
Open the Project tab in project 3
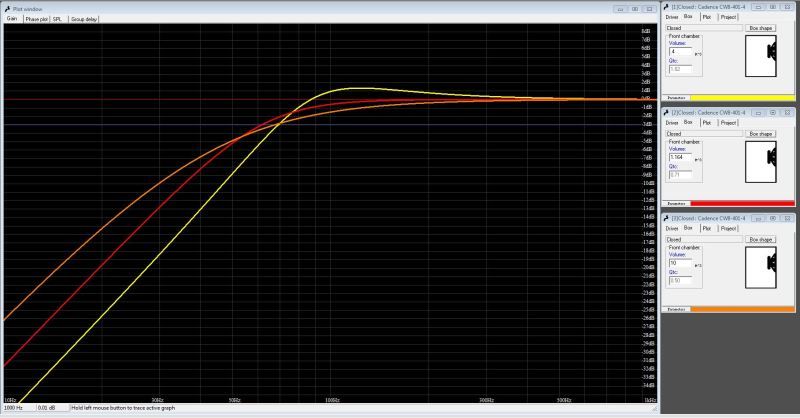[x=728, y=227]
